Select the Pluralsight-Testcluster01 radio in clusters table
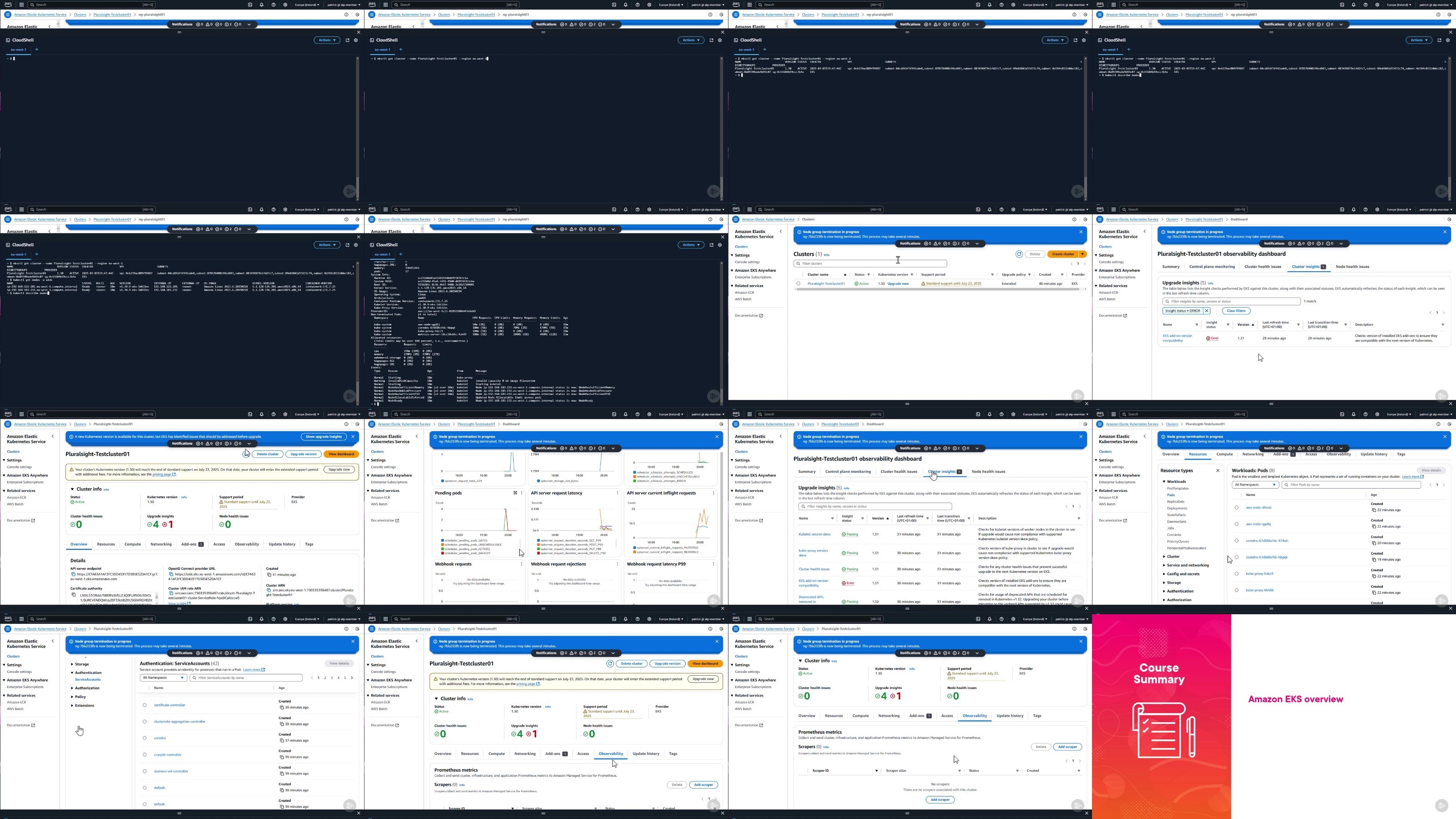The height and width of the screenshot is (819, 1456). (798, 284)
